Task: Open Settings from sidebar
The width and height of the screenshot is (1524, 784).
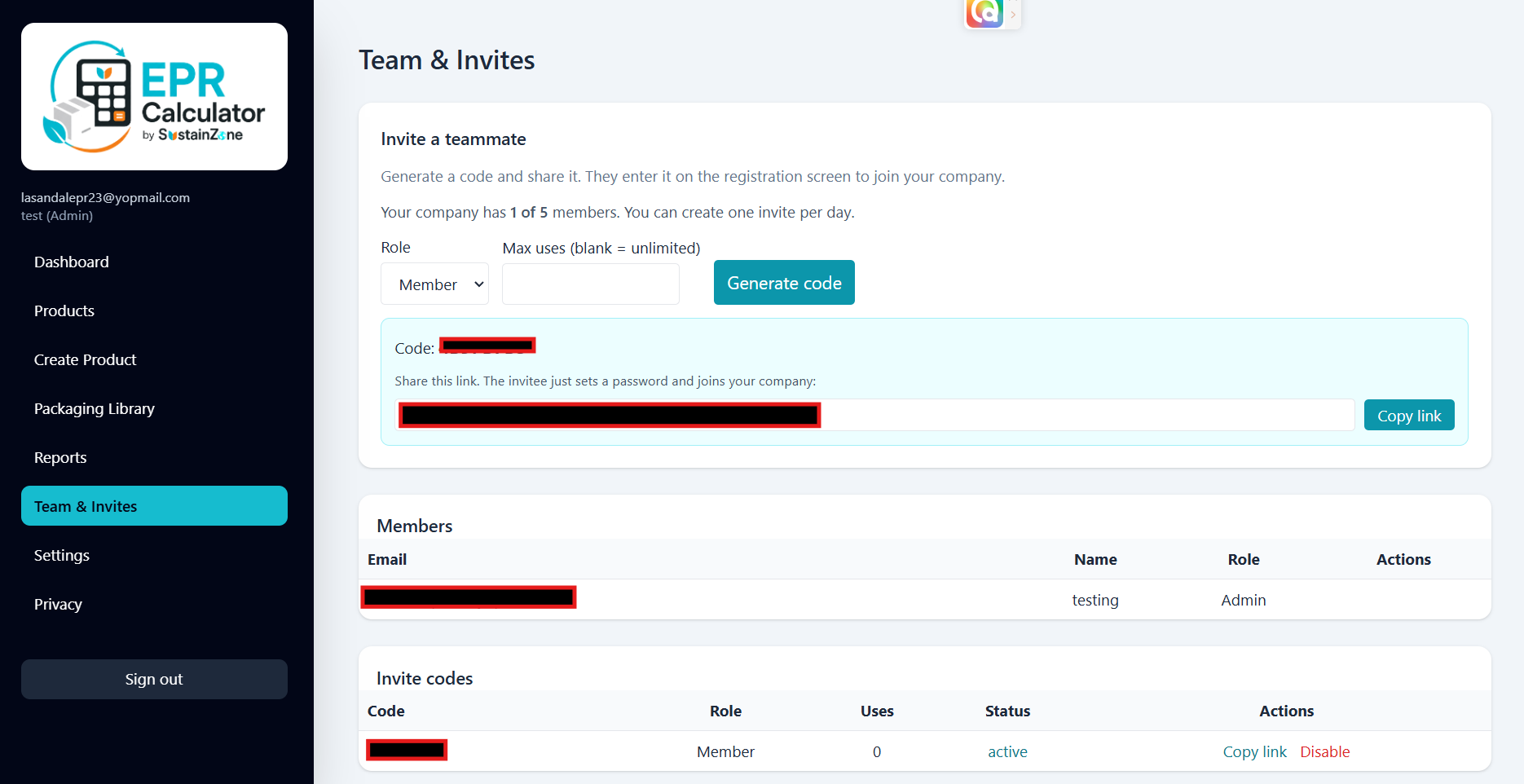Action: [62, 555]
